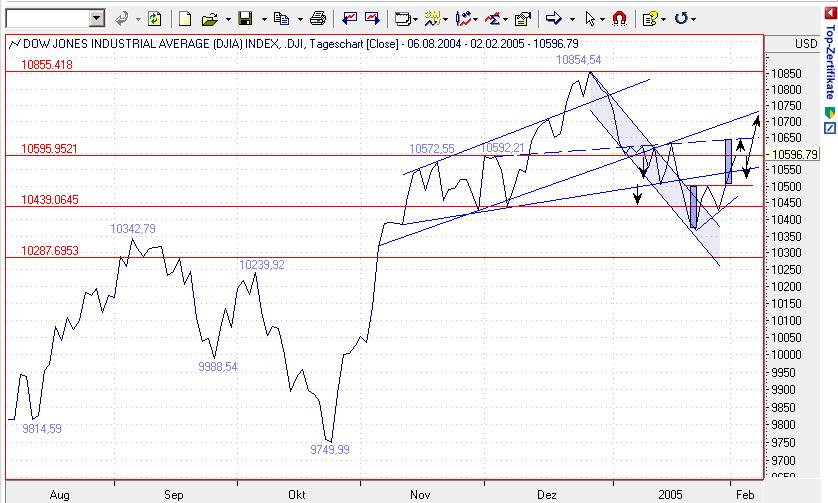Click the blue shaded bar in January dip
Viewport: 838px width, 503px height.
(693, 207)
